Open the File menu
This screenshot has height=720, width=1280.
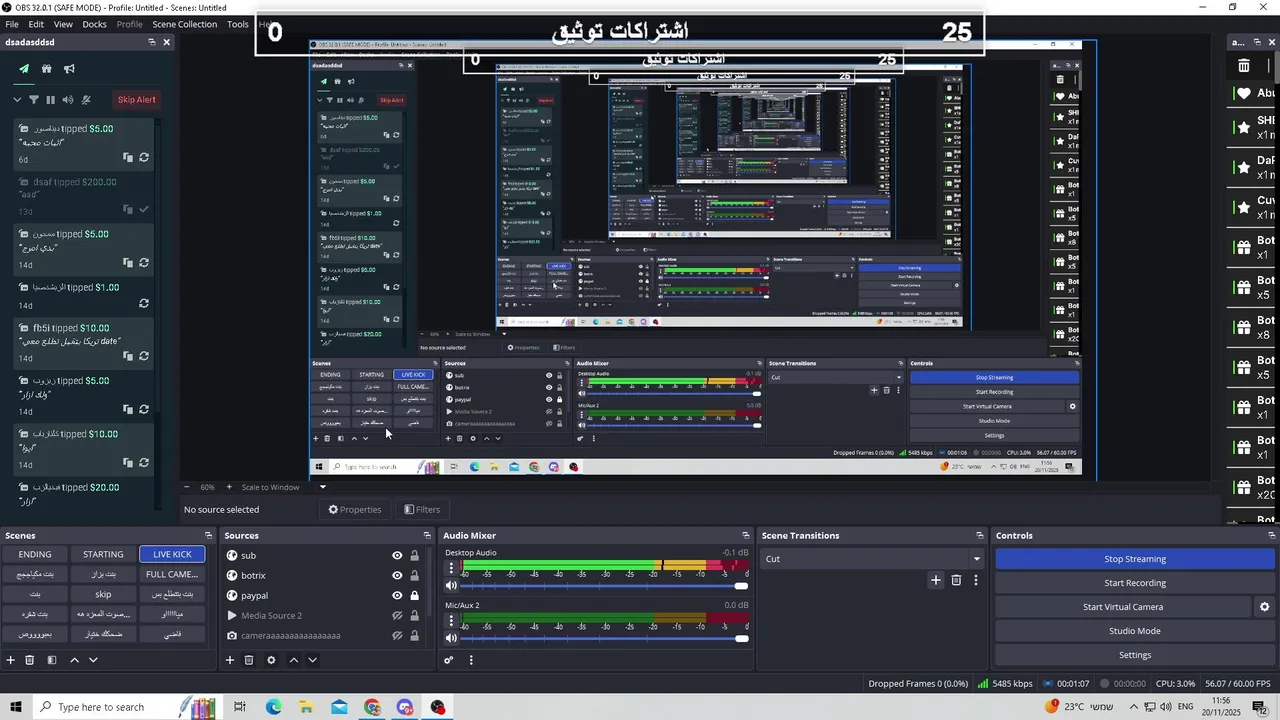pos(12,24)
